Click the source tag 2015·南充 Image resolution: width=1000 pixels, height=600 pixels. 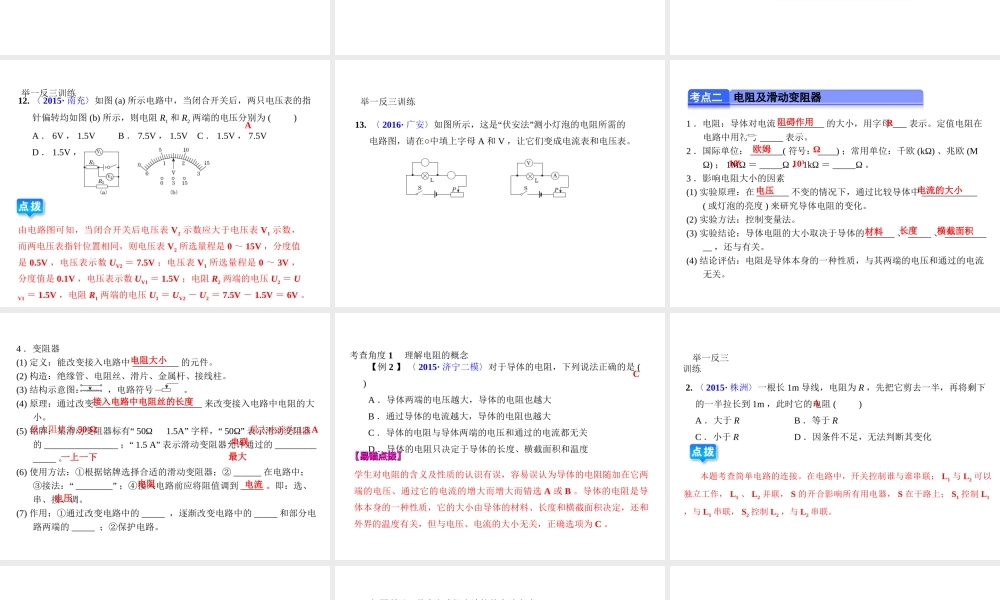click(x=63, y=101)
